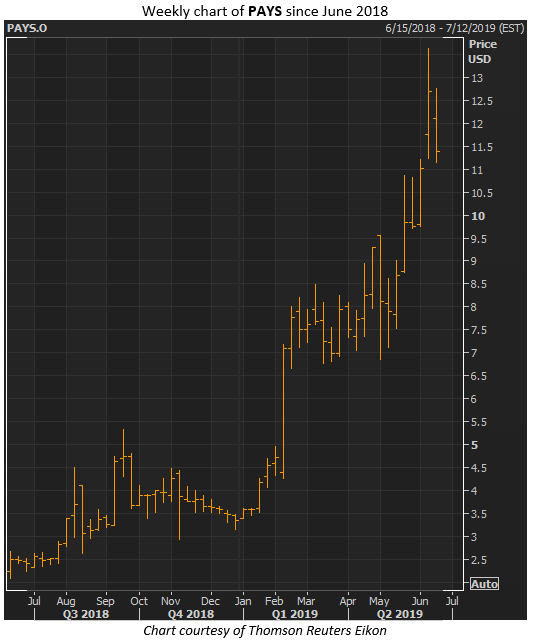Screen dimensions: 534x643
Task: Click the Auto scale button
Action: tap(484, 584)
